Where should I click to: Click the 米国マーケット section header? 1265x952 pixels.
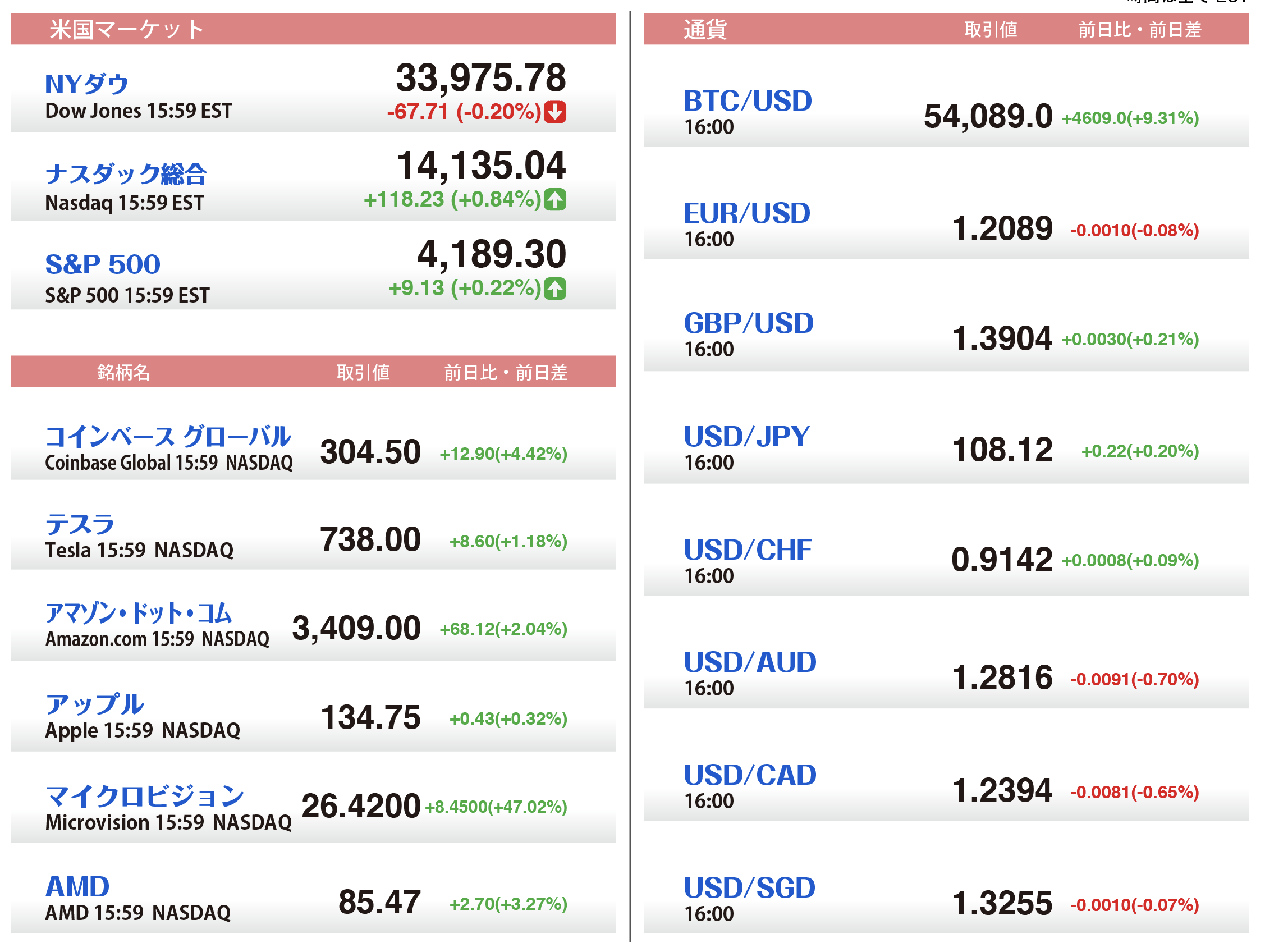coord(126,29)
